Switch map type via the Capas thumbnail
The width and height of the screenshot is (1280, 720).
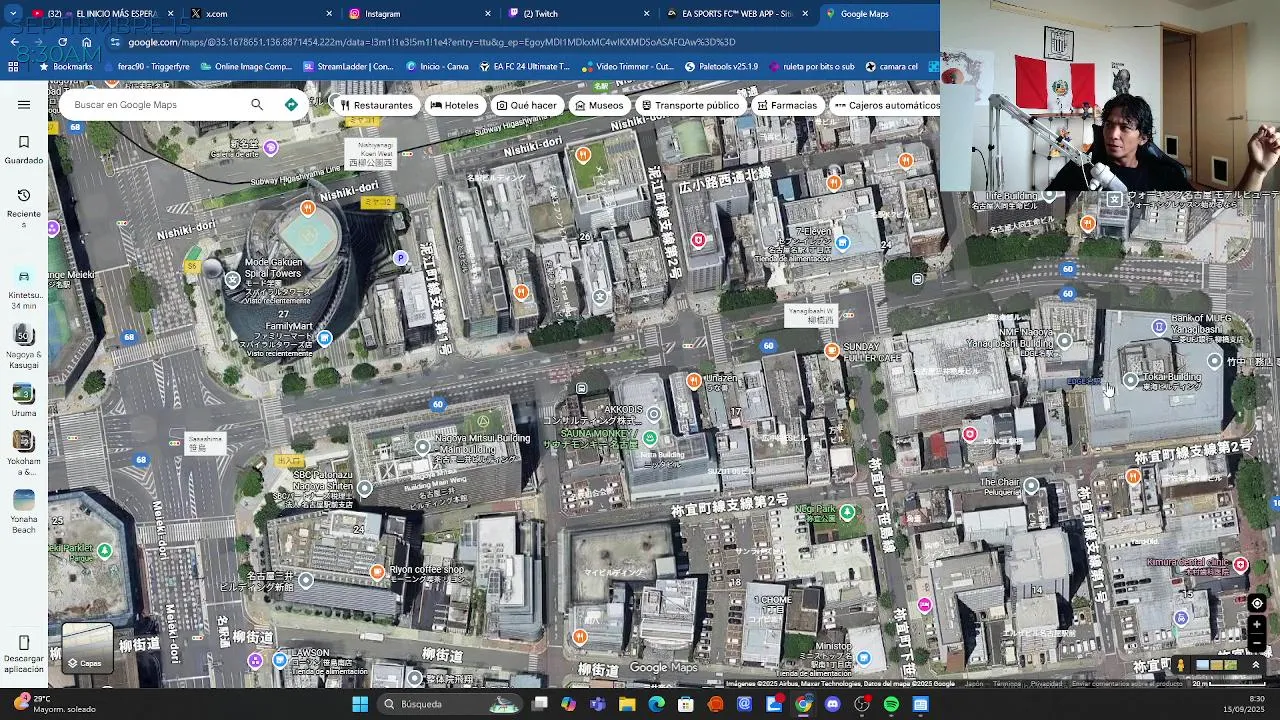click(x=87, y=647)
